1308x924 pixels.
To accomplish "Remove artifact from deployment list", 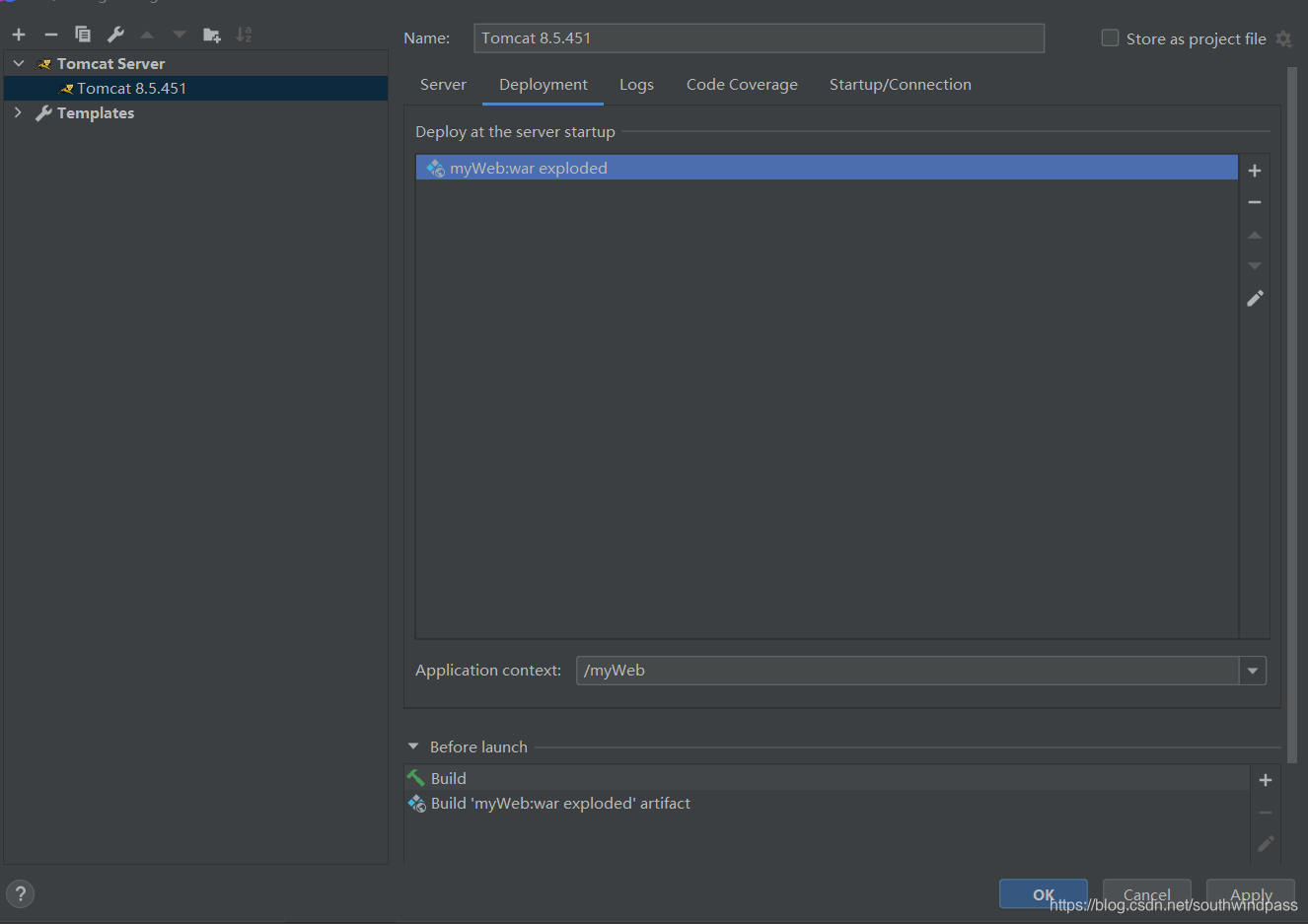I will click(1255, 202).
